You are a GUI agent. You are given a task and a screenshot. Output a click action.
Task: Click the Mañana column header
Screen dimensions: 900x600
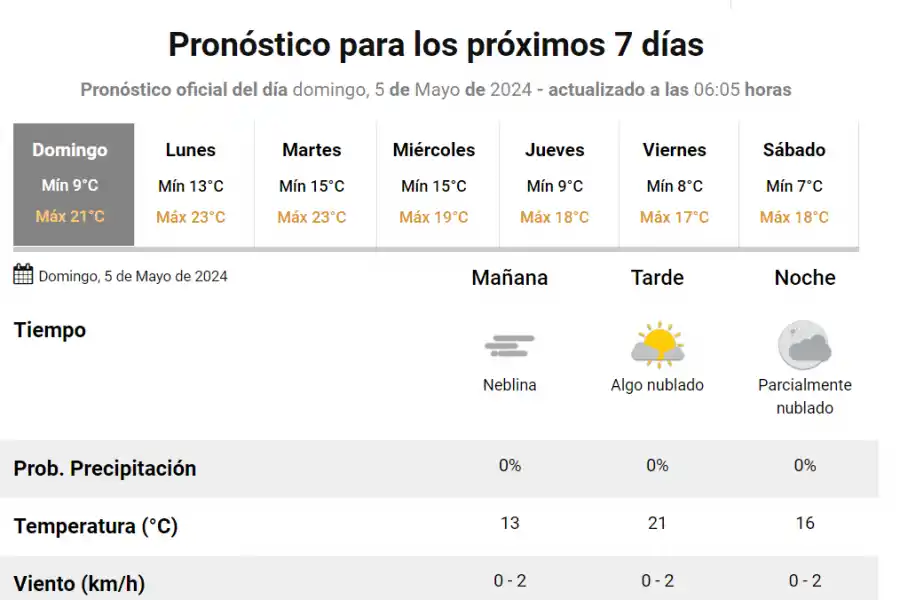[x=510, y=278]
